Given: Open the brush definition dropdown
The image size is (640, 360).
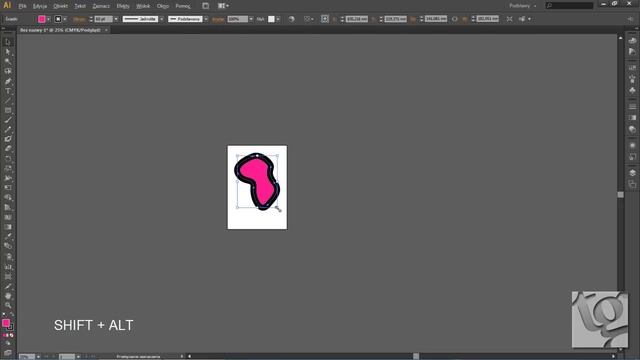Looking at the screenshot, I should click(206, 19).
